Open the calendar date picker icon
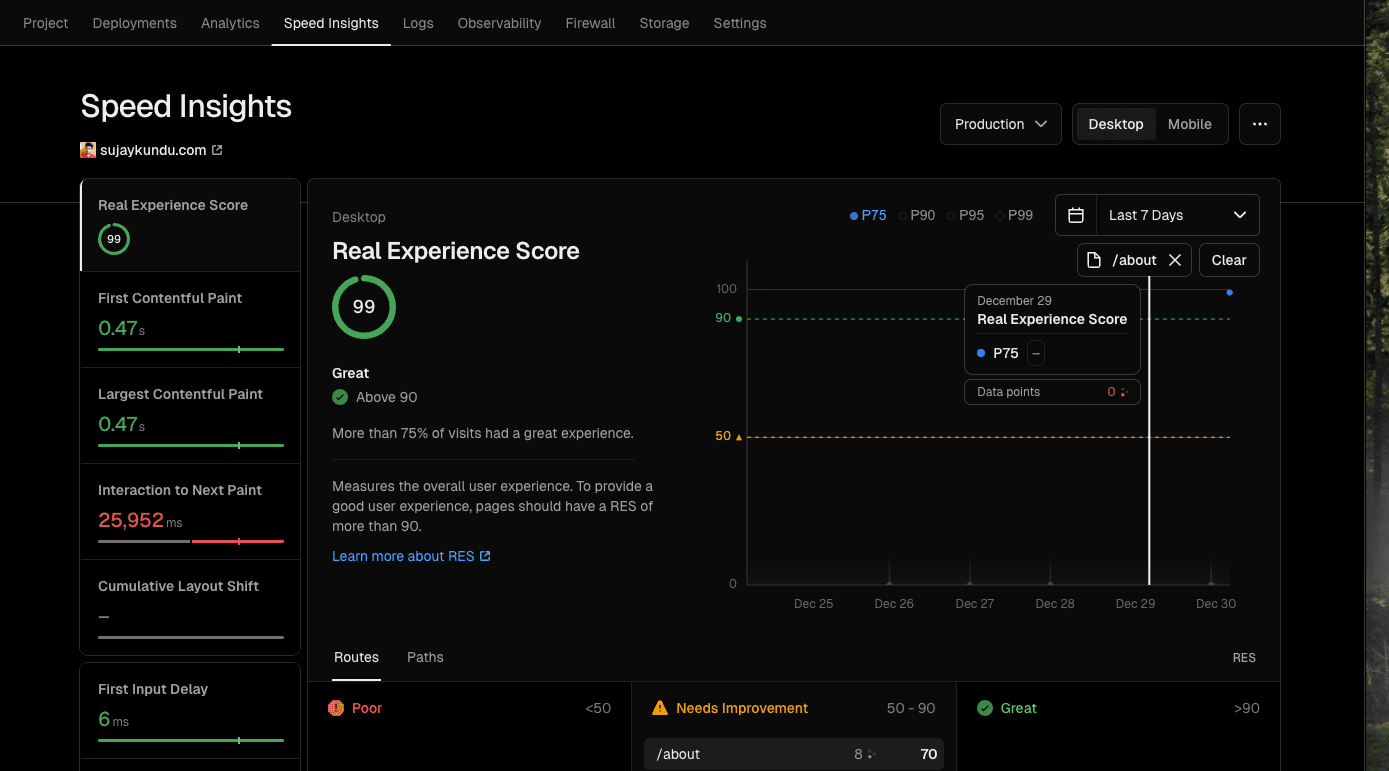The image size is (1389, 771). tap(1076, 215)
